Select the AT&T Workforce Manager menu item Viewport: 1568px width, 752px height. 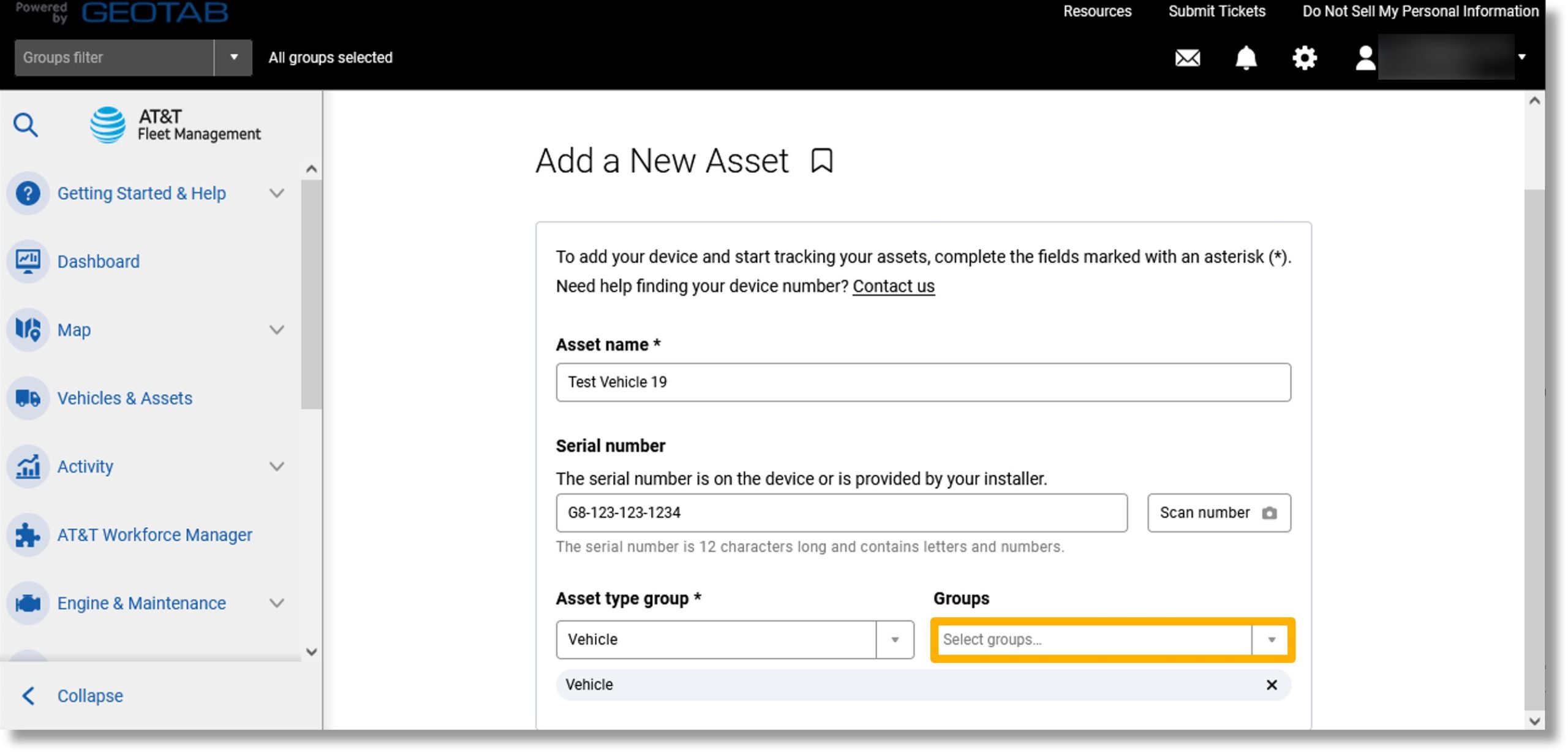click(x=155, y=535)
